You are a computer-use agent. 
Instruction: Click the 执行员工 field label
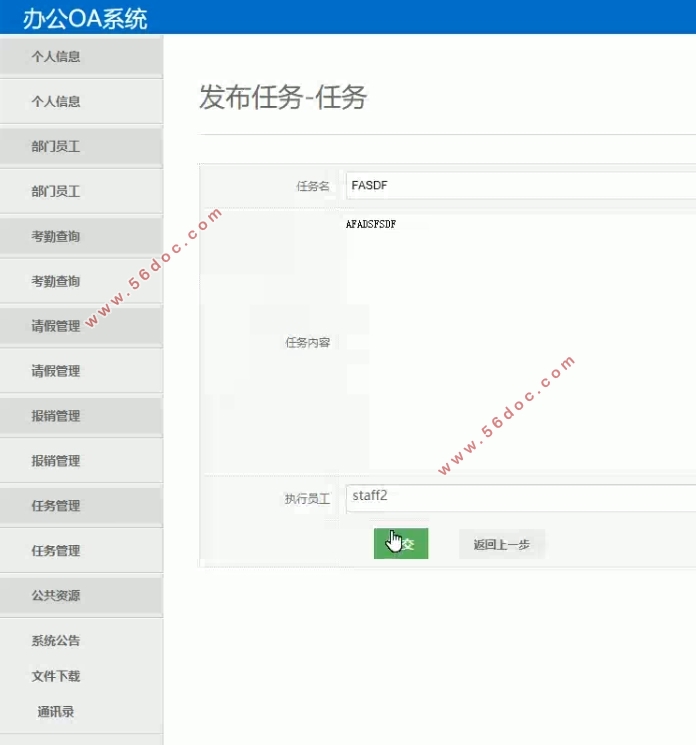[307, 498]
